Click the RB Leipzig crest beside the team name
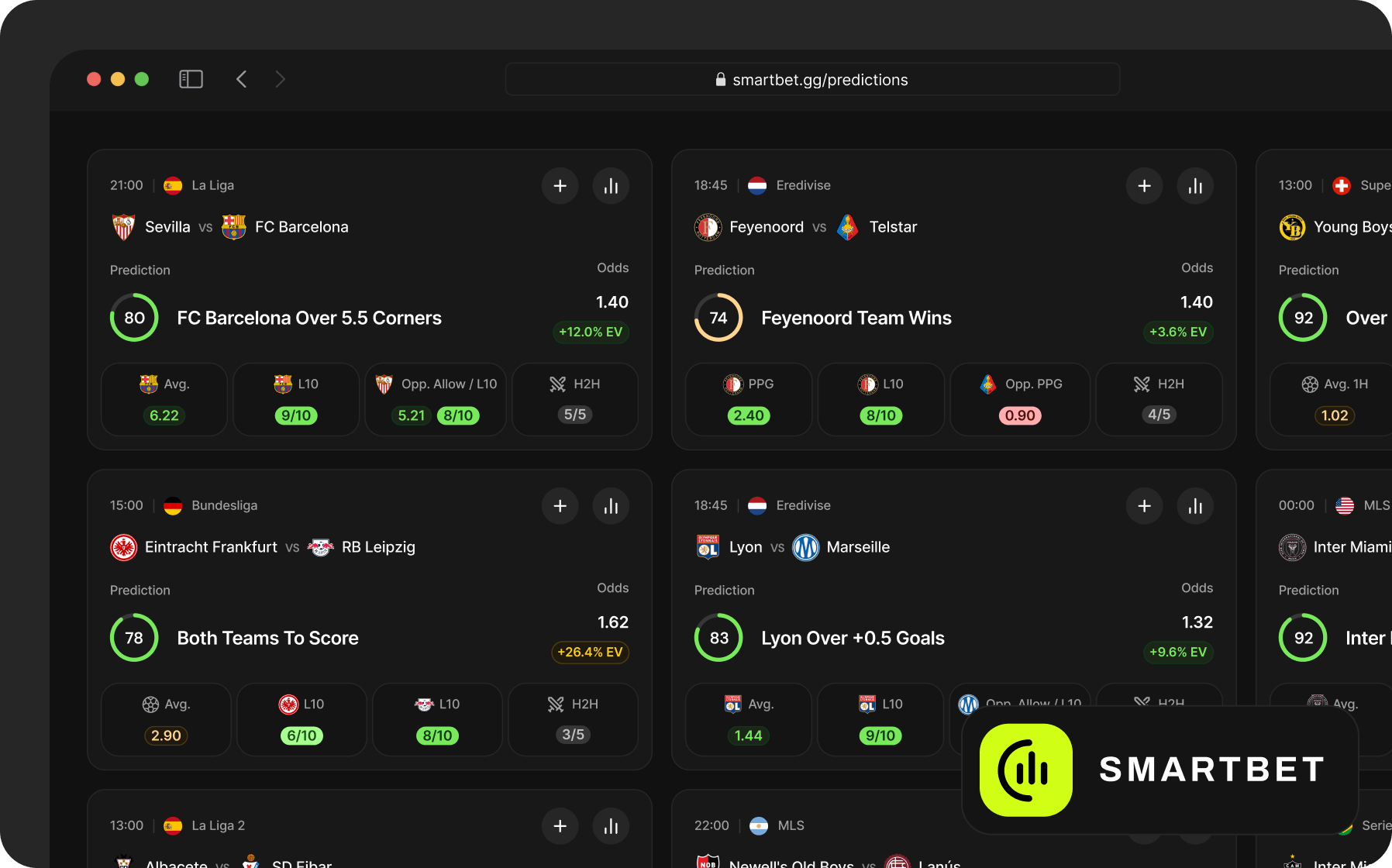Image resolution: width=1392 pixels, height=868 pixels. [x=321, y=547]
